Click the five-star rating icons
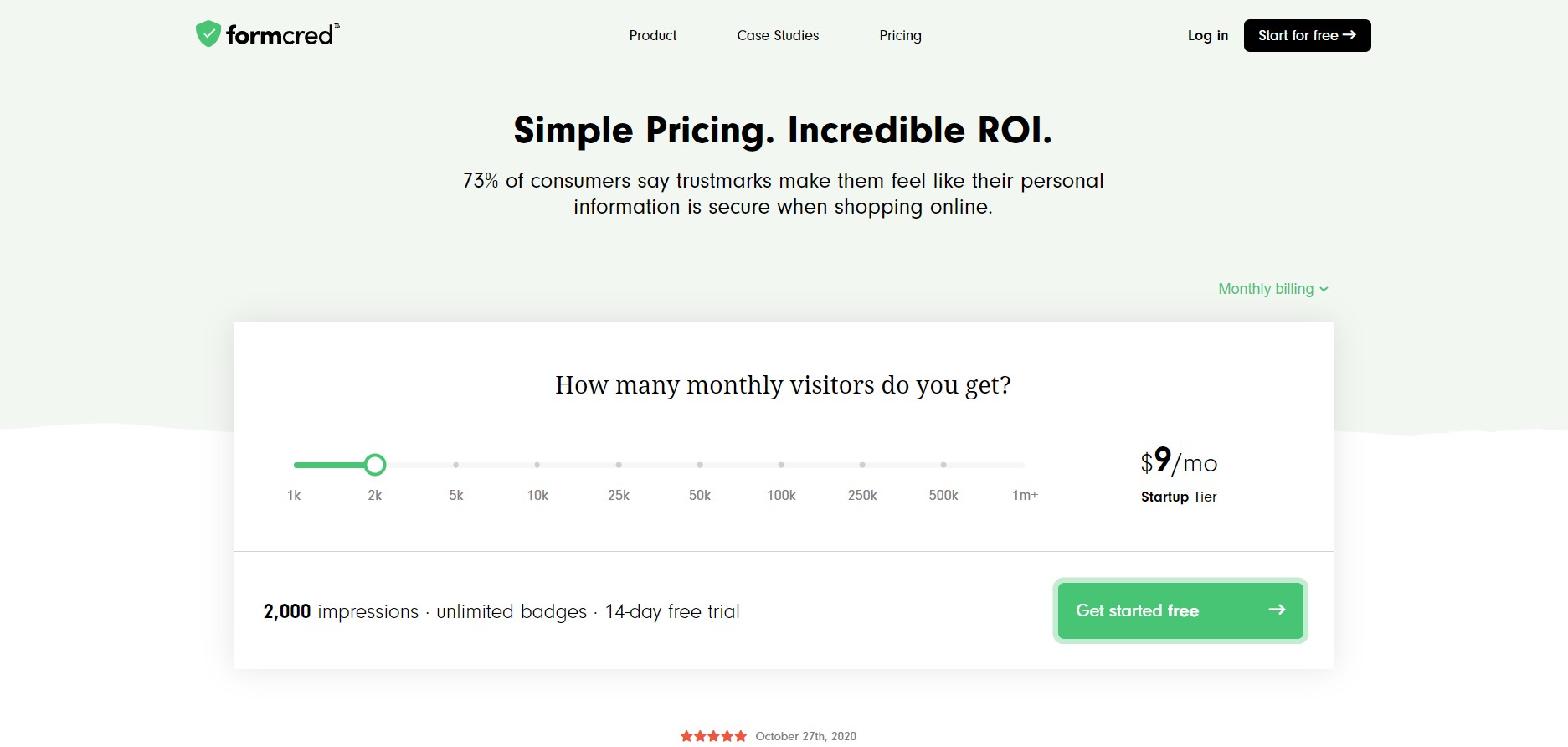 pos(713,736)
